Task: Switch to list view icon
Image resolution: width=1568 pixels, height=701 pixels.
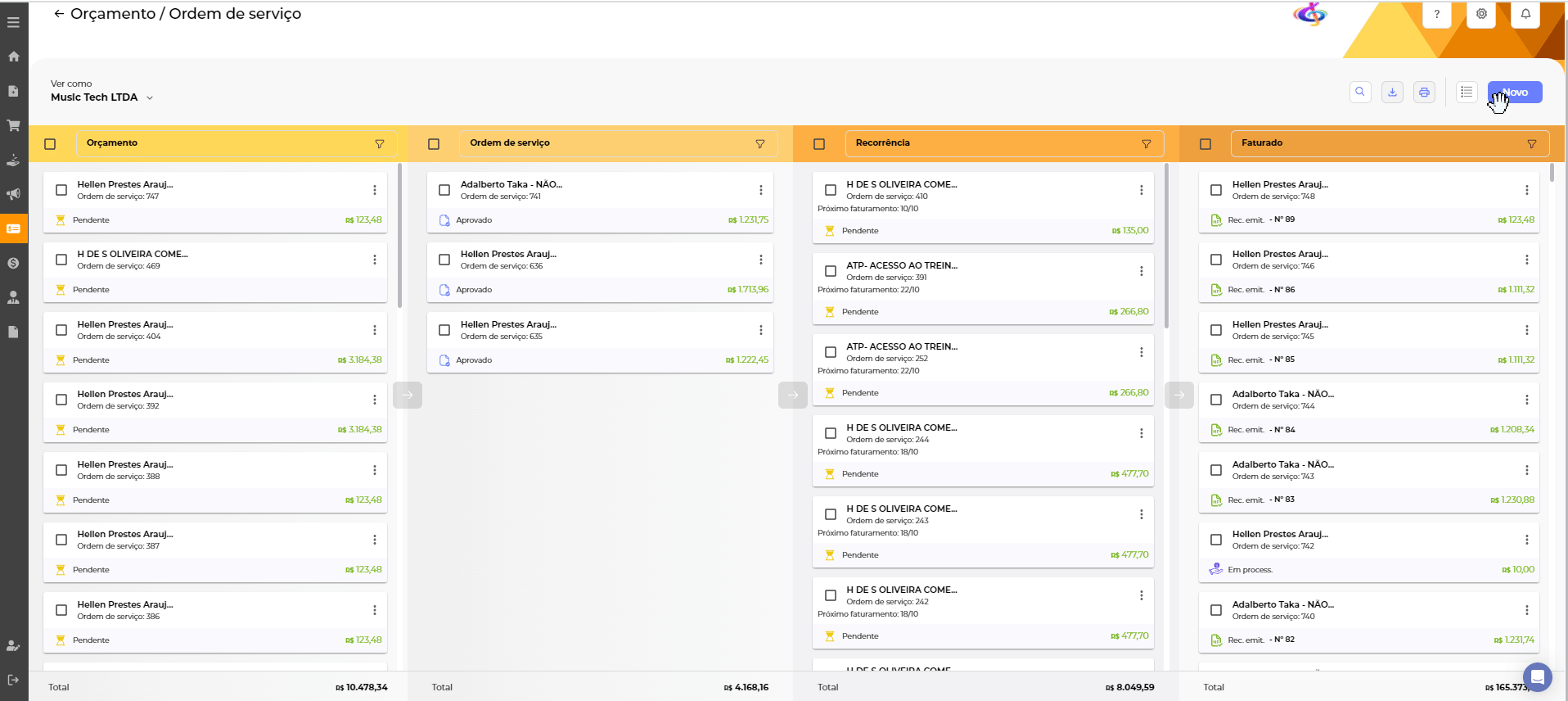Action: (1467, 93)
